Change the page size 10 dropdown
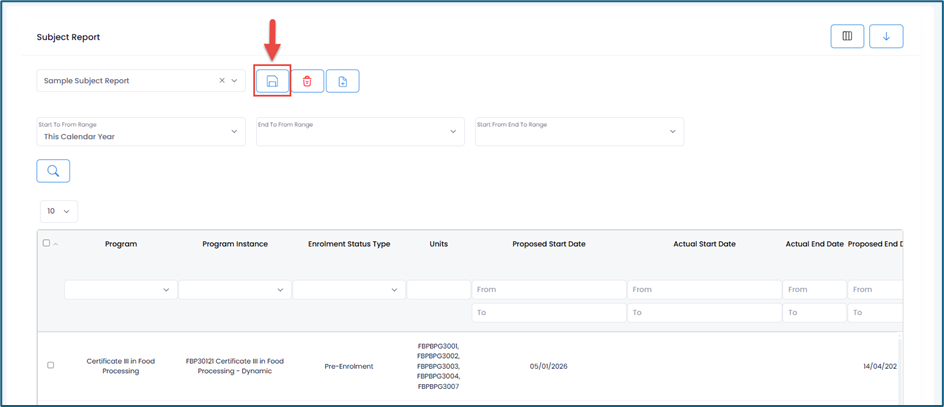The width and height of the screenshot is (944, 407). point(59,212)
